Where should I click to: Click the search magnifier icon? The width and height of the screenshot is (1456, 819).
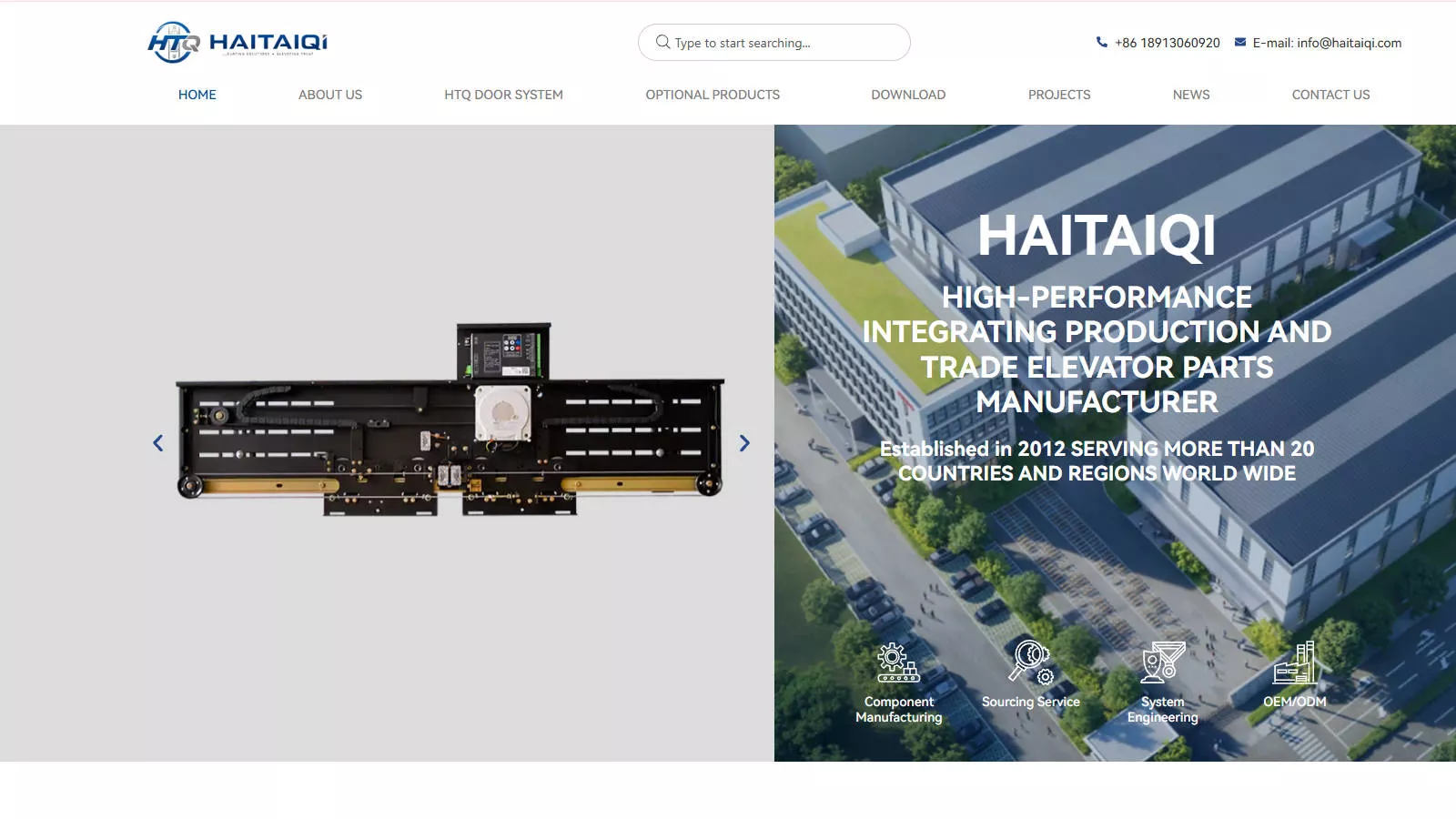click(x=662, y=42)
